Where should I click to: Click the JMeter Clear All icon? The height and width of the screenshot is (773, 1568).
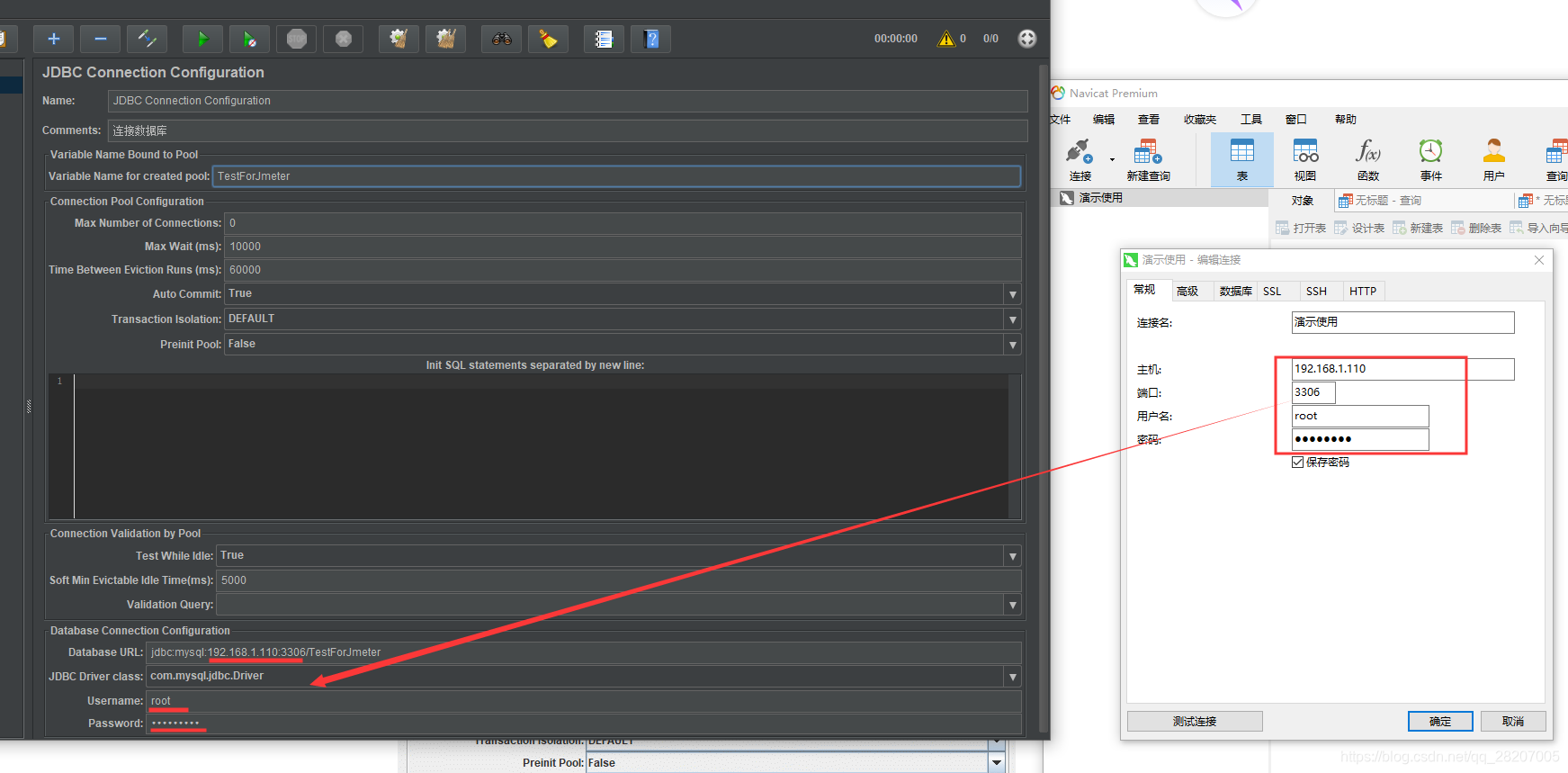click(x=445, y=39)
